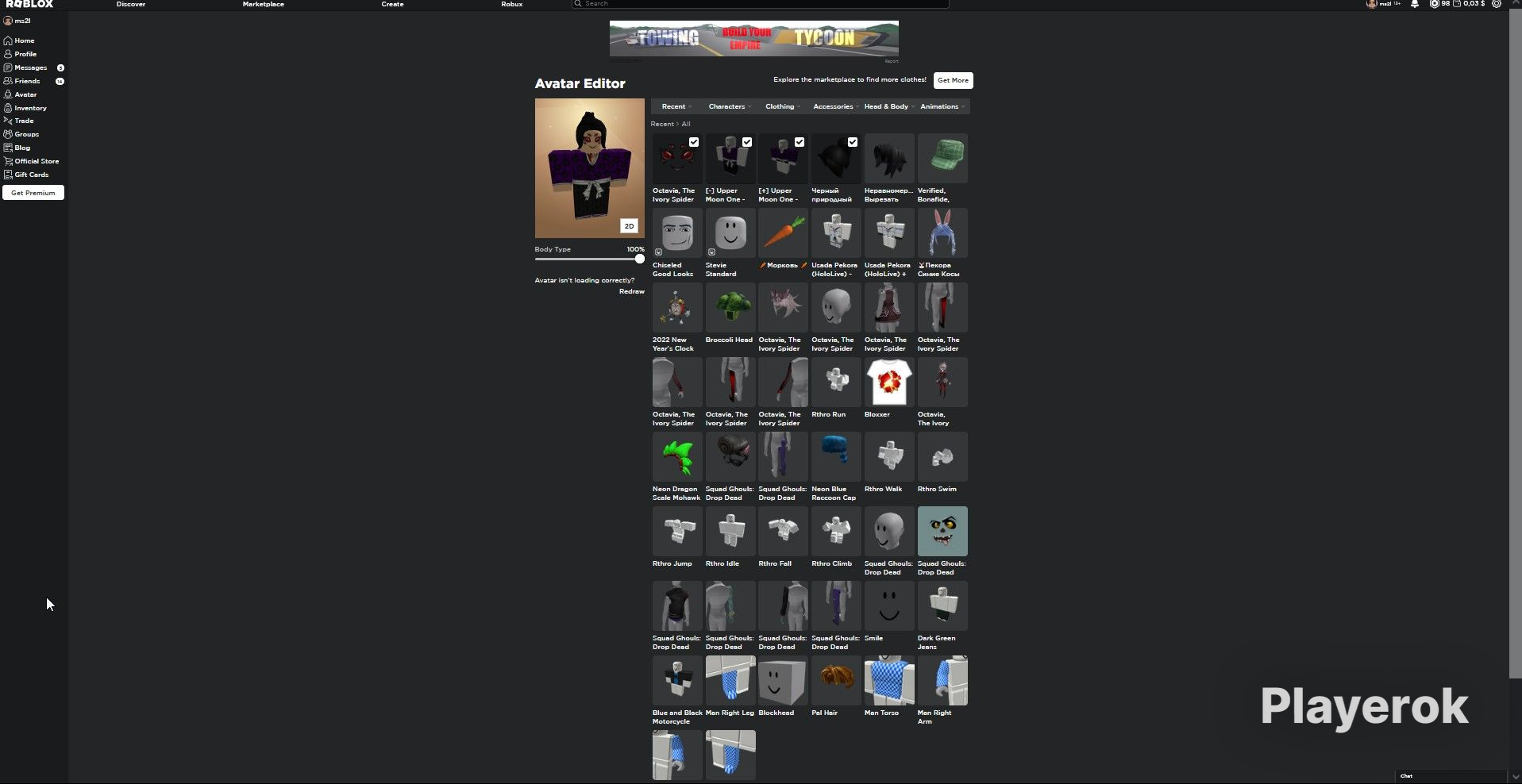Select the Neon Blue Raccoon Cap item
Viewport: 1522px width, 784px height.
(x=836, y=457)
